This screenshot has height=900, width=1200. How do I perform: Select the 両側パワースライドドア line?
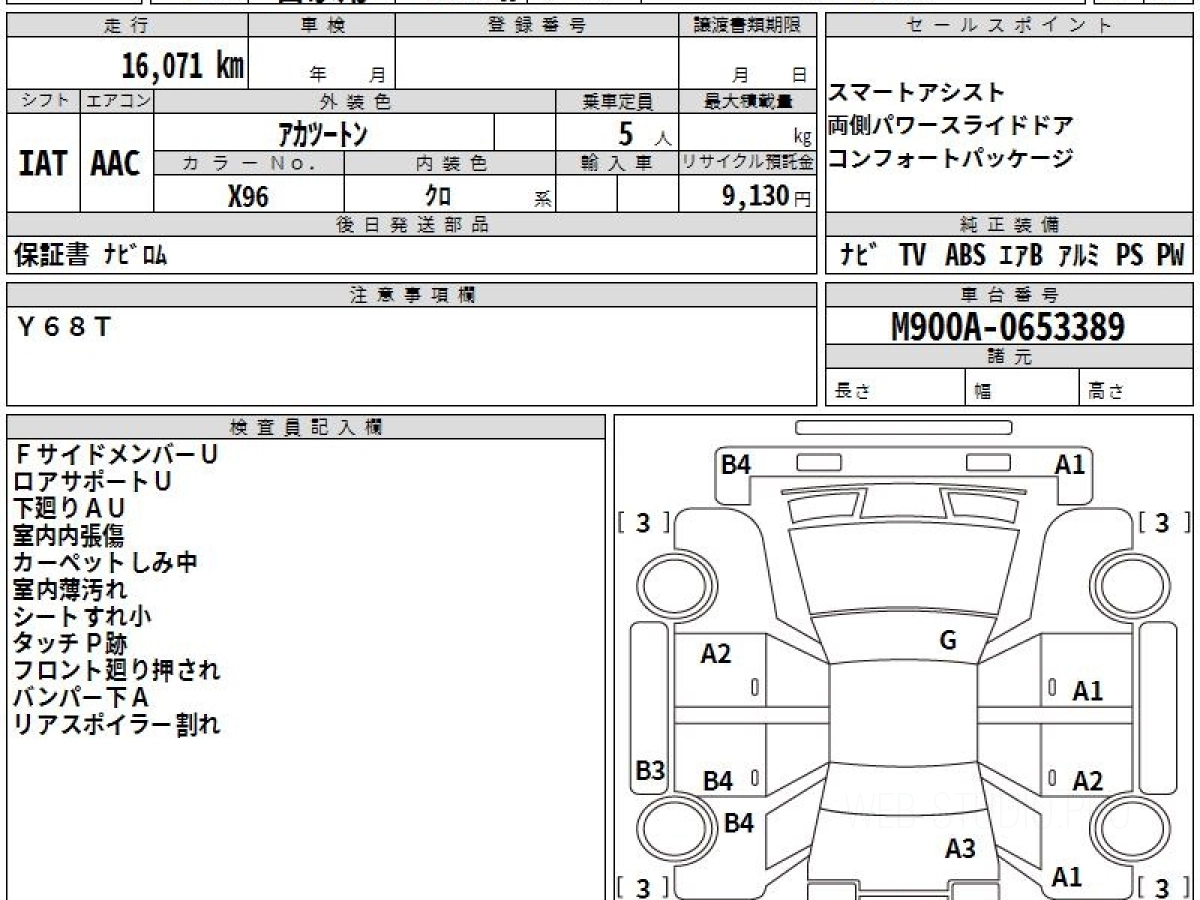click(951, 125)
